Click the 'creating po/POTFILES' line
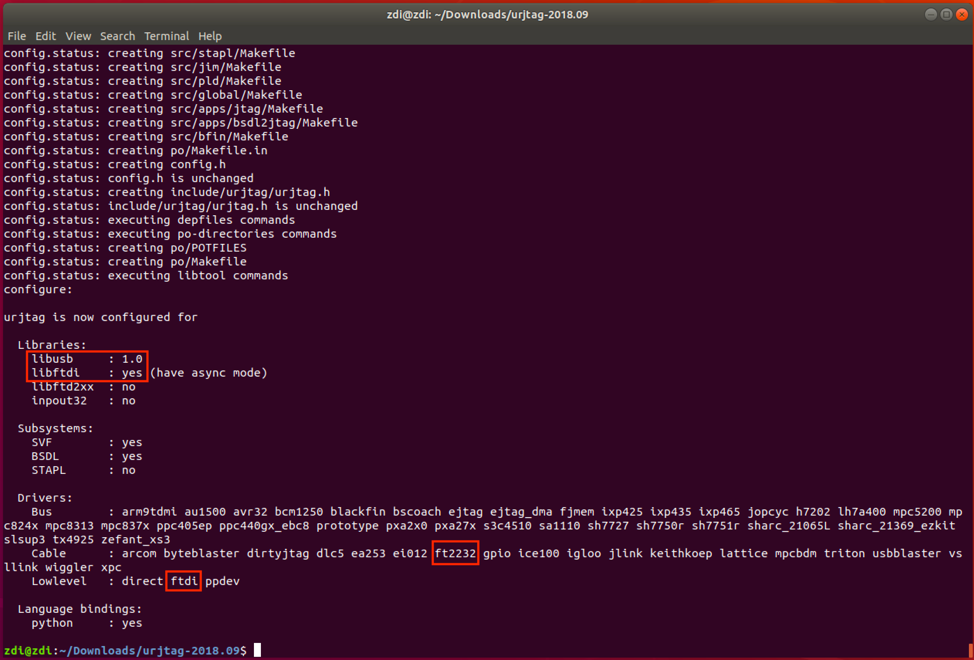This screenshot has width=974, height=660. click(177, 248)
